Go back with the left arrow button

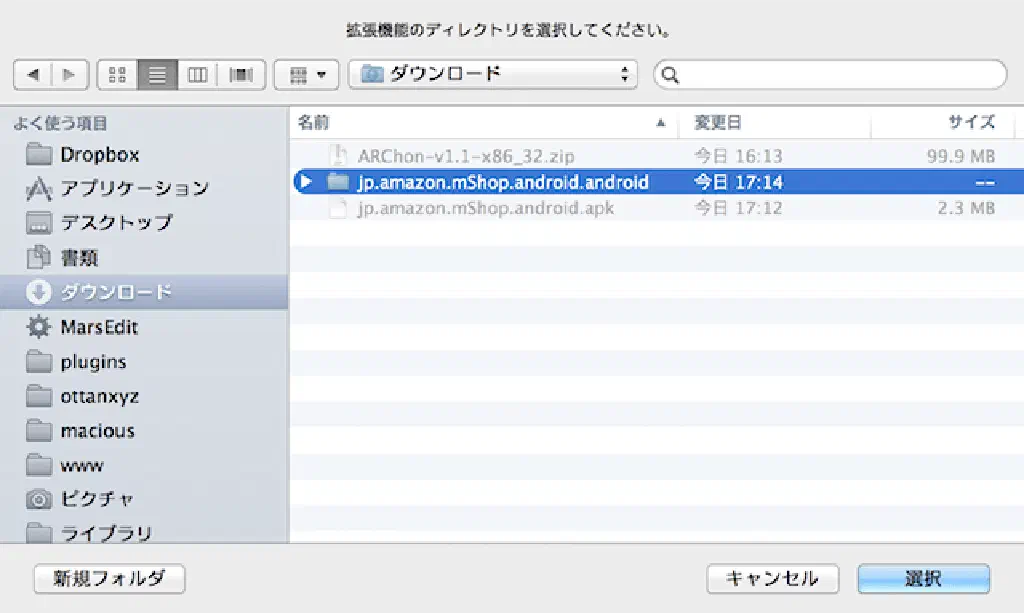[x=33, y=75]
